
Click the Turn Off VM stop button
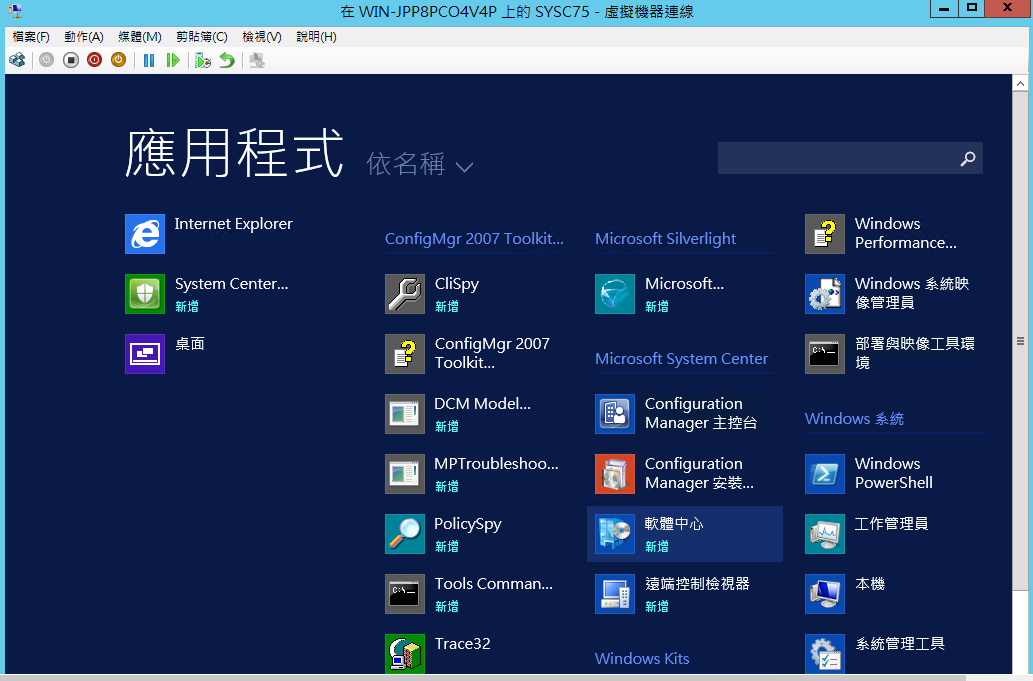pyautogui.click(x=70, y=61)
